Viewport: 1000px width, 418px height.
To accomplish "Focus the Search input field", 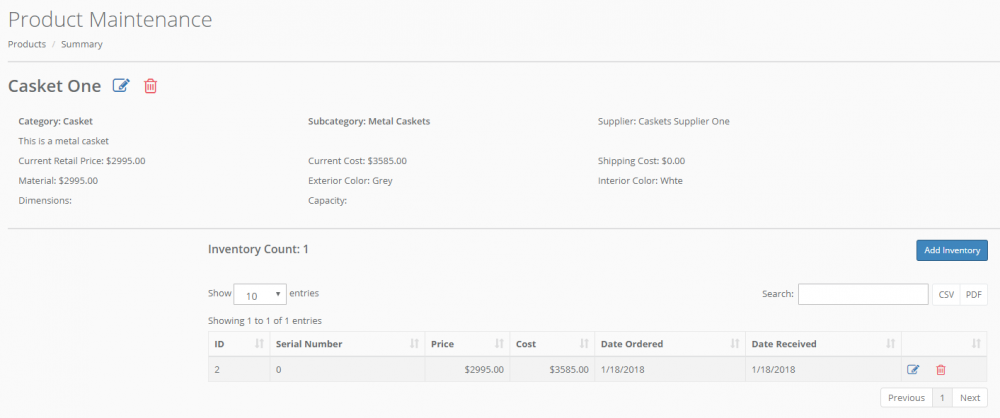I will click(x=862, y=294).
